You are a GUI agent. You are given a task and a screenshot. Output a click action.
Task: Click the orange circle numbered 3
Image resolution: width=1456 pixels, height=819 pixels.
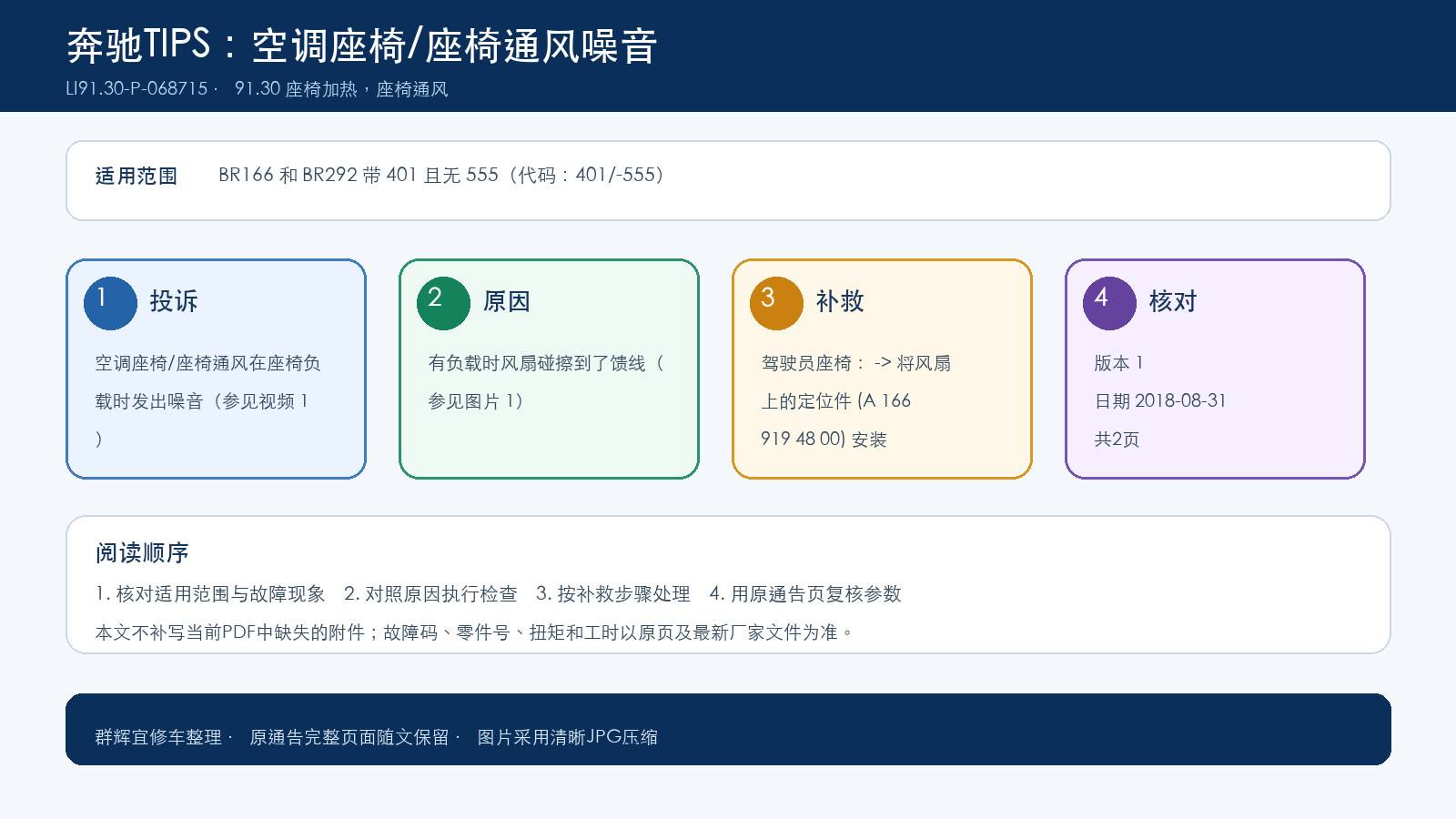pos(776,303)
